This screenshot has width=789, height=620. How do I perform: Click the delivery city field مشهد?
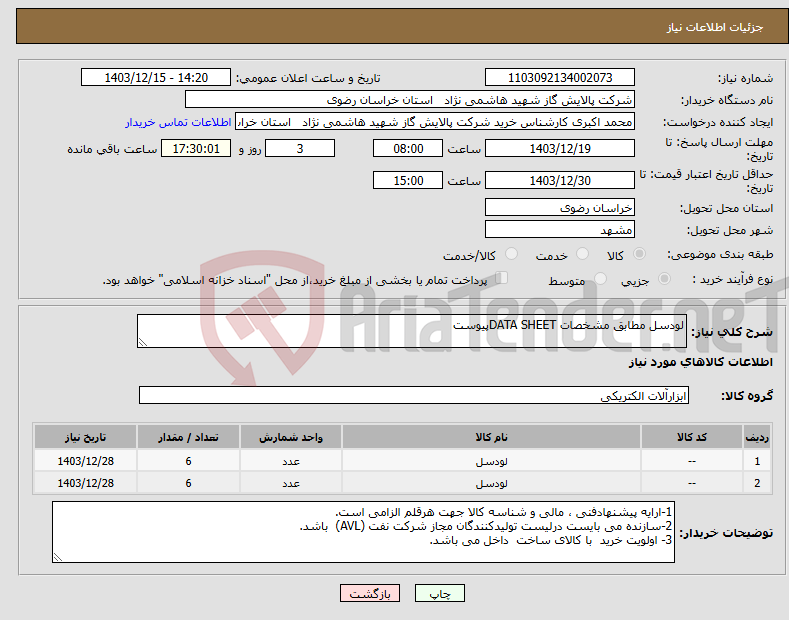[x=560, y=229]
